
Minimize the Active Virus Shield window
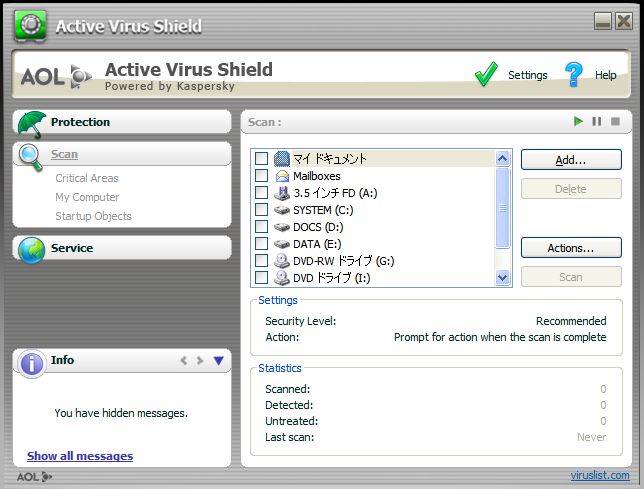click(x=603, y=21)
